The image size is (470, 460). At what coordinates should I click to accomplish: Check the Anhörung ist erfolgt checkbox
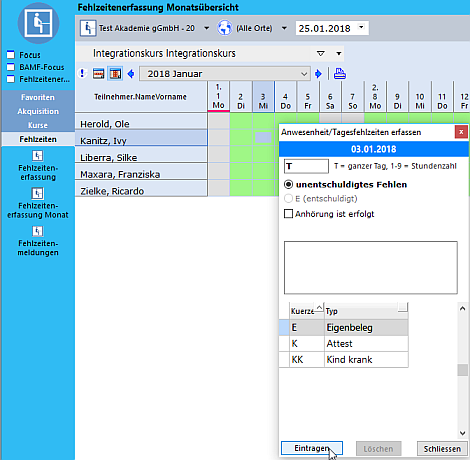point(288,214)
